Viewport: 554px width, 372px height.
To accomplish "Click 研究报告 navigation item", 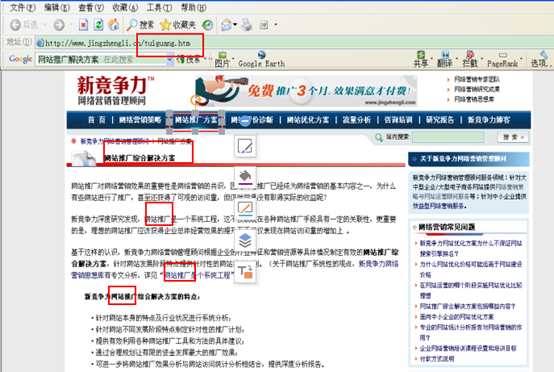I will click(440, 120).
